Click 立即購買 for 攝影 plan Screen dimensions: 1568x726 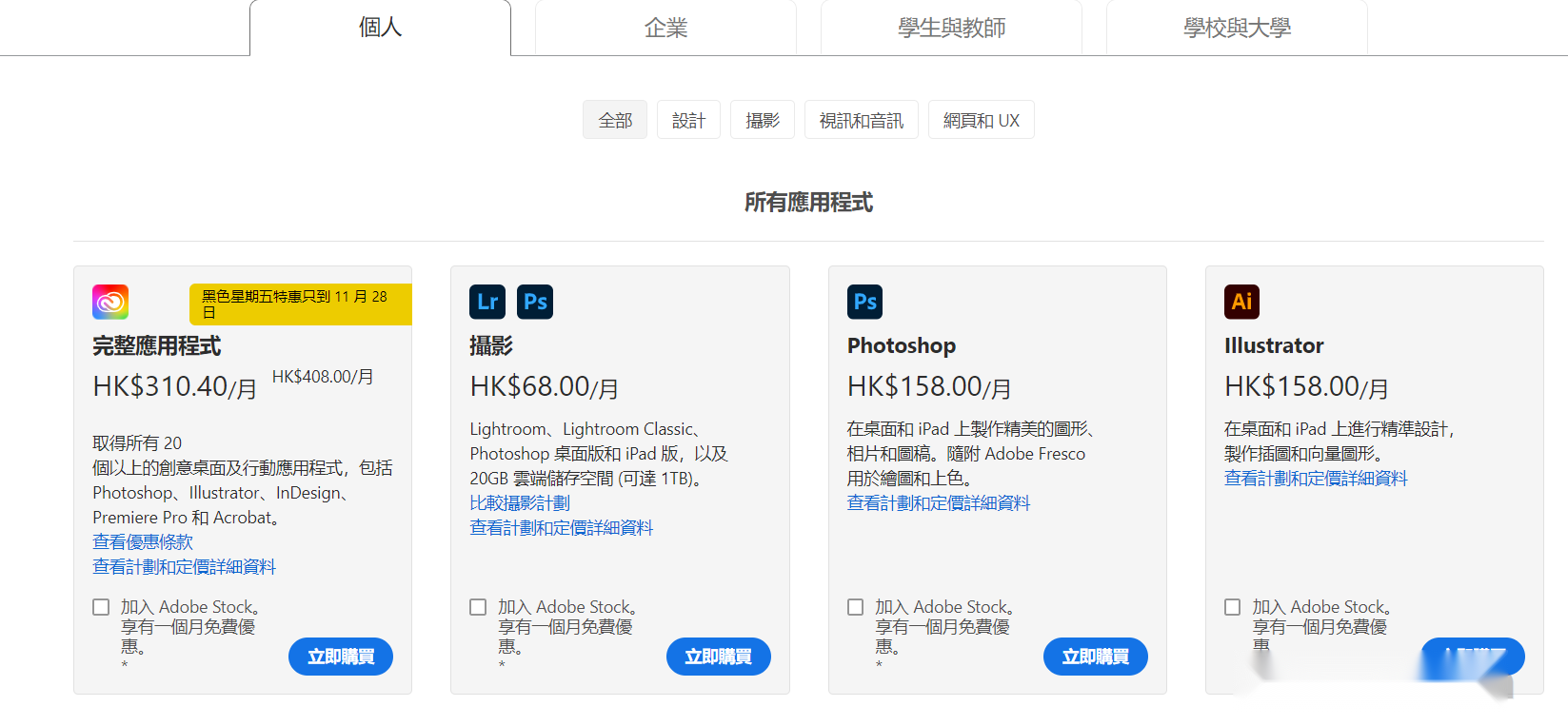(719, 657)
